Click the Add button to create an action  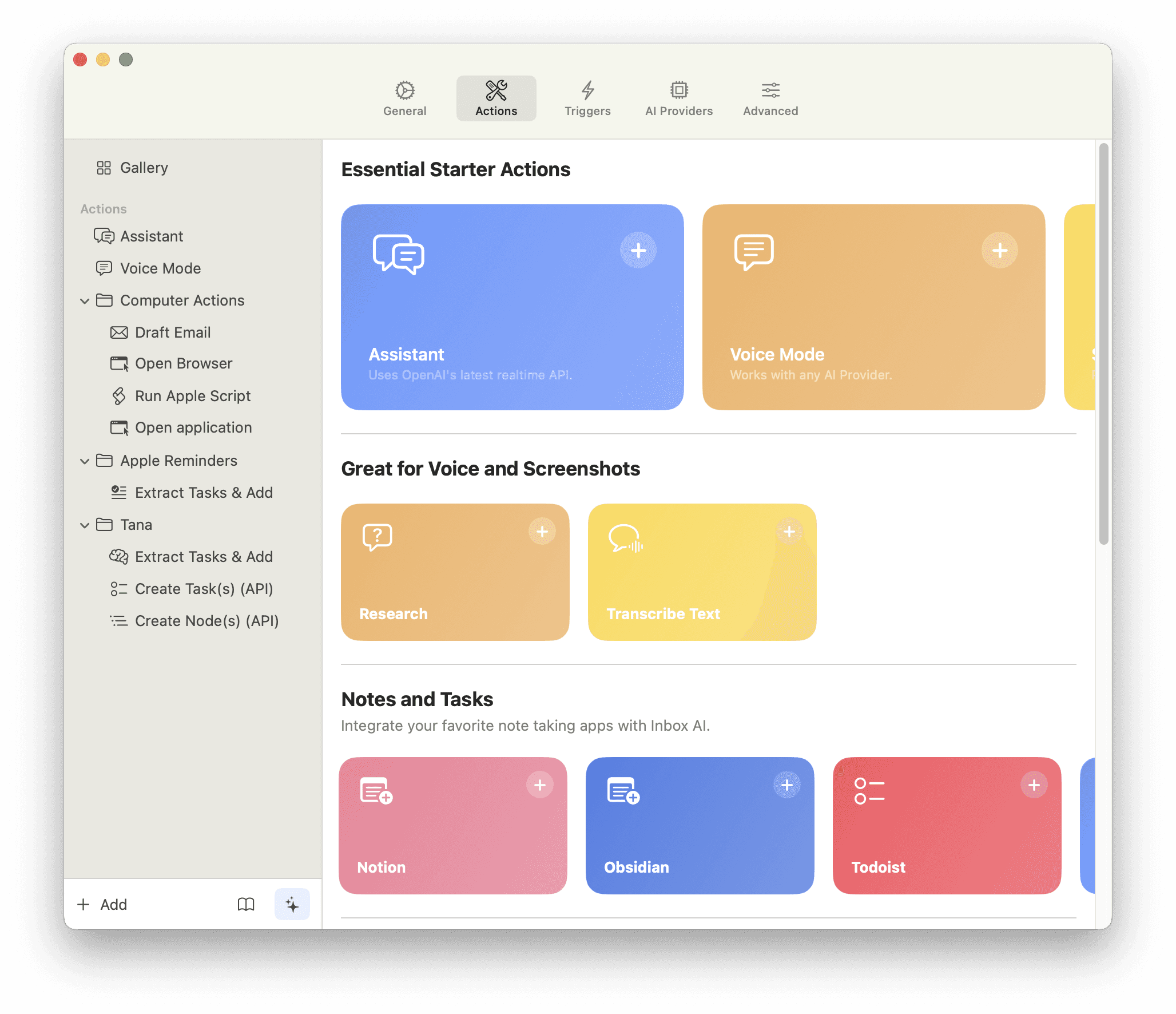[104, 904]
